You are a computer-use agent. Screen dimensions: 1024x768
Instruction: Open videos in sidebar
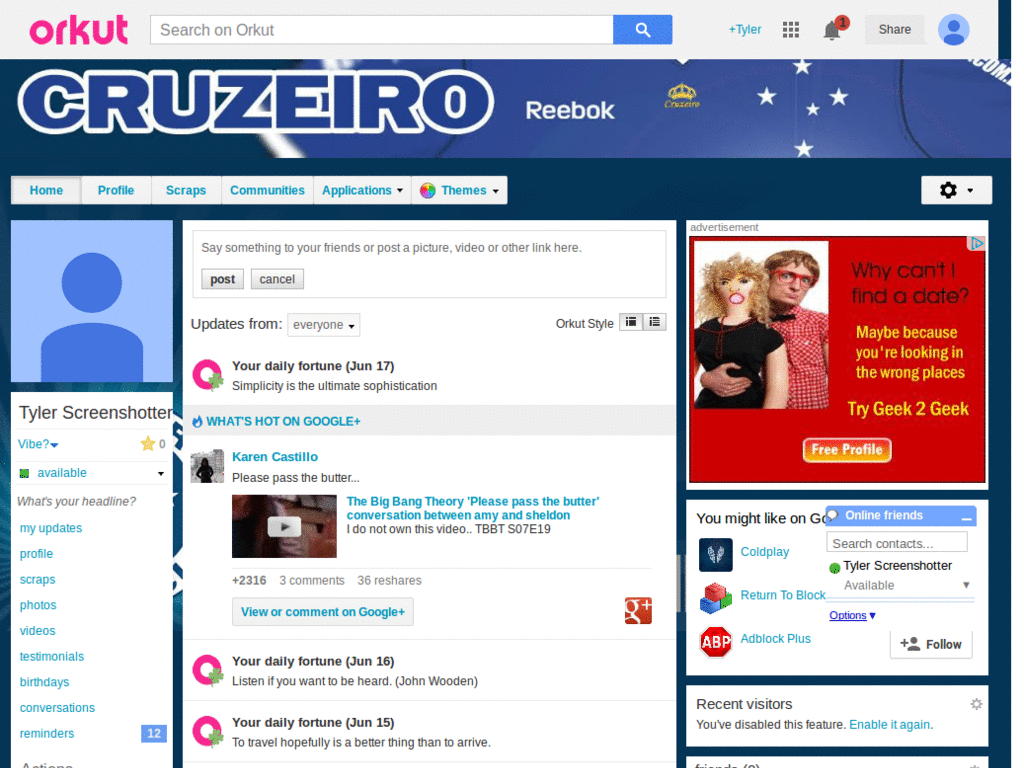coord(37,631)
